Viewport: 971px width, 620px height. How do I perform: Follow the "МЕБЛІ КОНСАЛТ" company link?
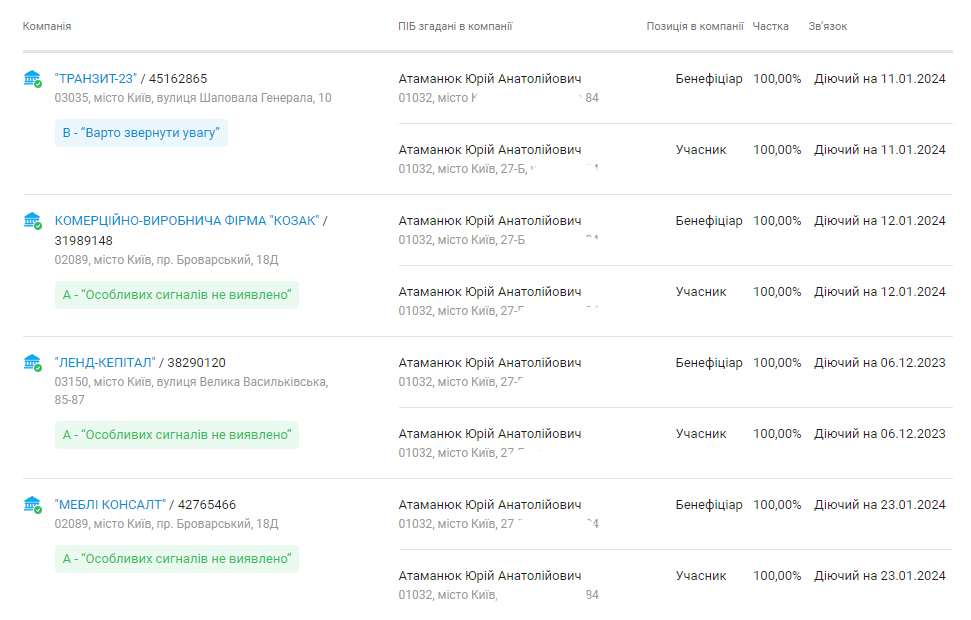[110, 505]
